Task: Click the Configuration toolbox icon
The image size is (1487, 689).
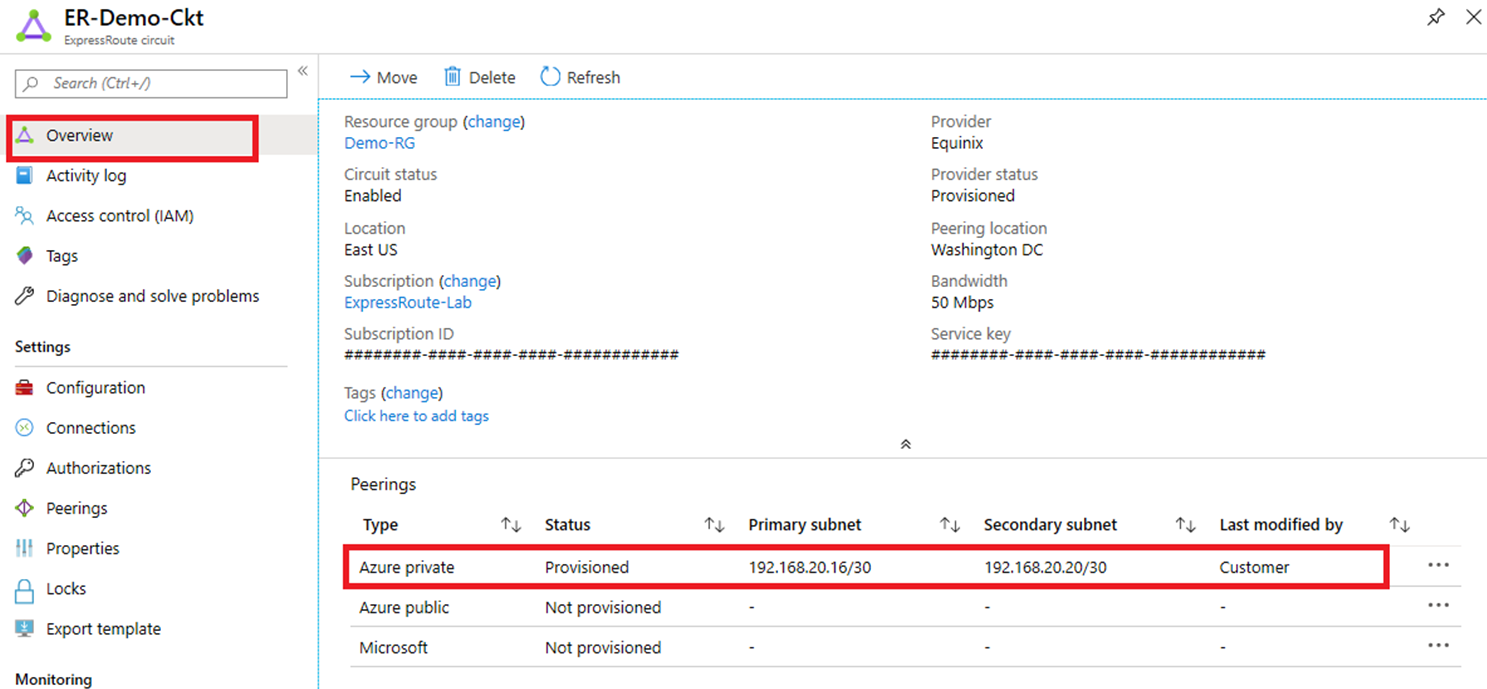Action: click(x=25, y=388)
